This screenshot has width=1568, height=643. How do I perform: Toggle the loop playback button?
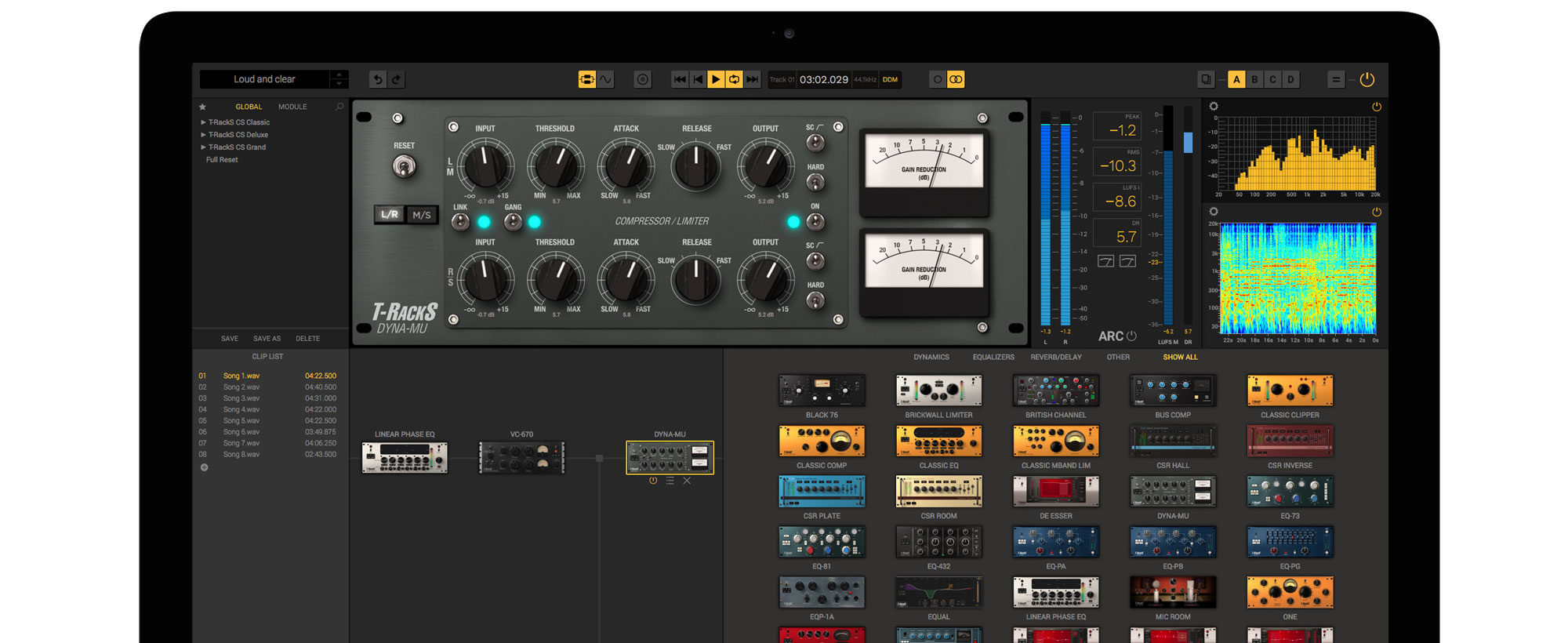[x=734, y=79]
